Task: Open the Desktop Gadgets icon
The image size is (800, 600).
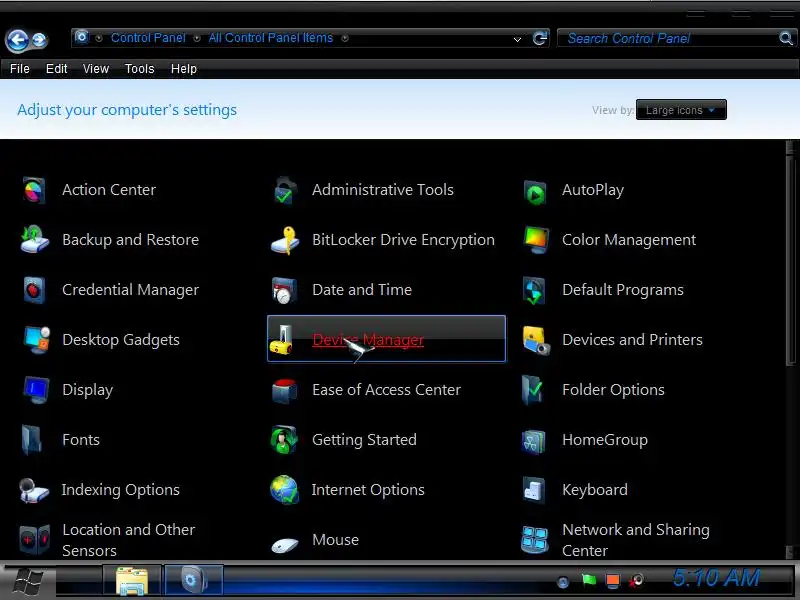Action: pyautogui.click(x=36, y=340)
